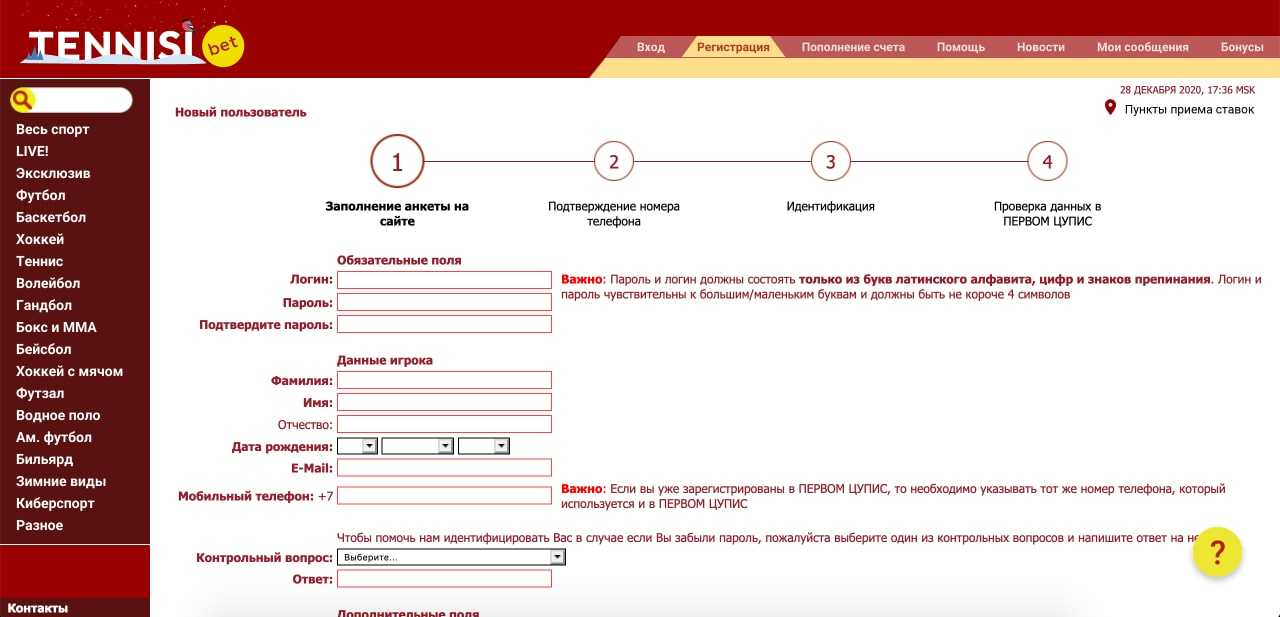The image size is (1280, 617).
Task: Switch to the Вход tab
Action: 651,47
